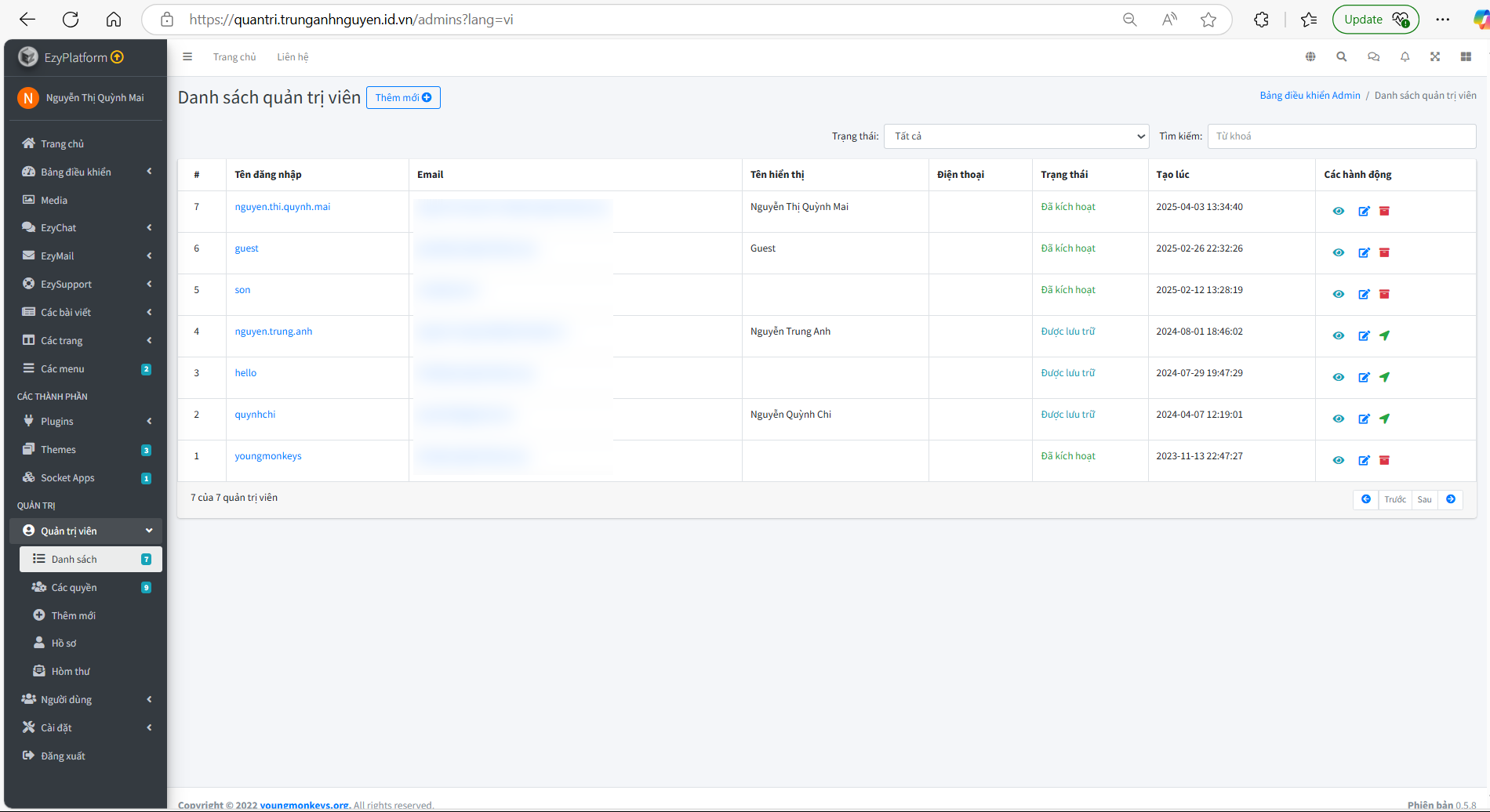The height and width of the screenshot is (812, 1490).
Task: Restore the hello archived account
Action: 1385,378
